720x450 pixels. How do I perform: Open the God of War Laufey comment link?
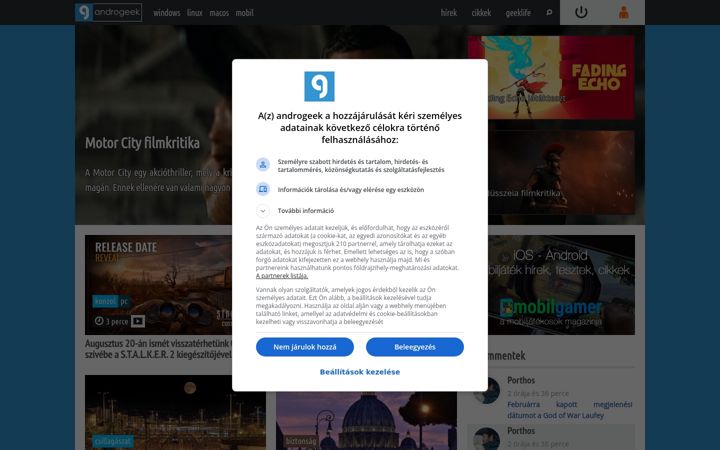click(x=569, y=410)
